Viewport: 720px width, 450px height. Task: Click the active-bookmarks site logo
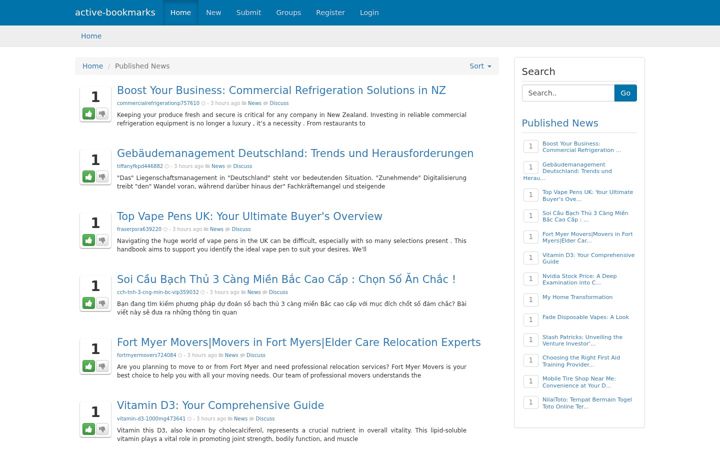pos(115,12)
